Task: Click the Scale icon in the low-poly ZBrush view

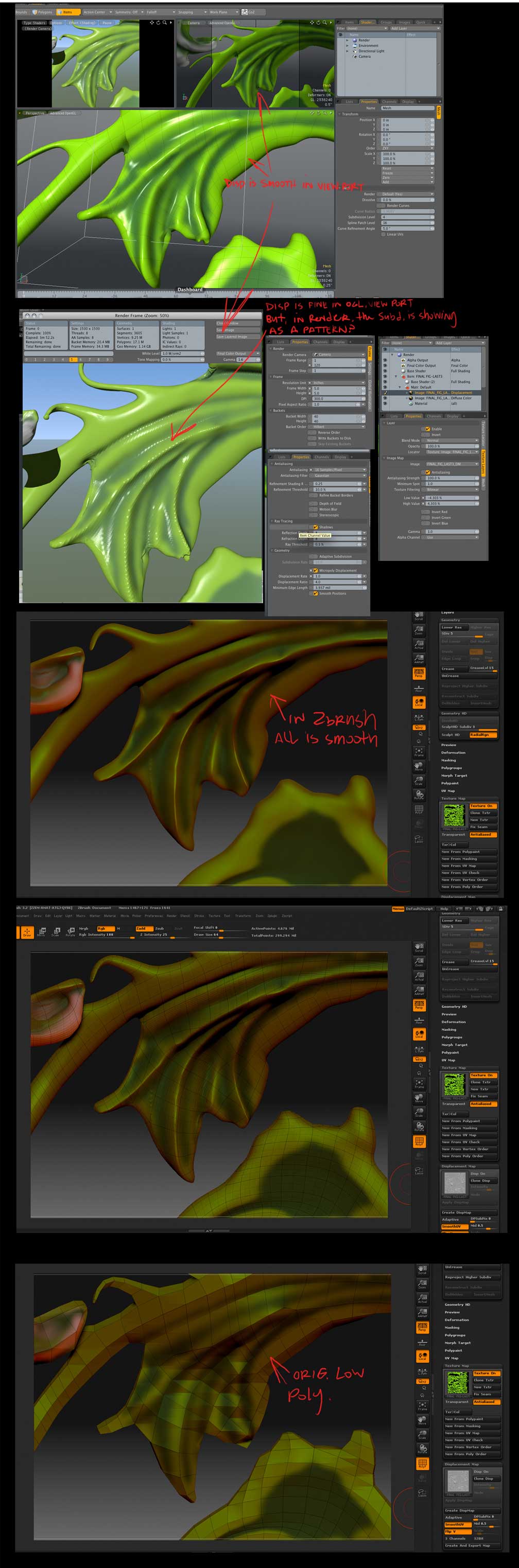Action: click(x=422, y=1434)
